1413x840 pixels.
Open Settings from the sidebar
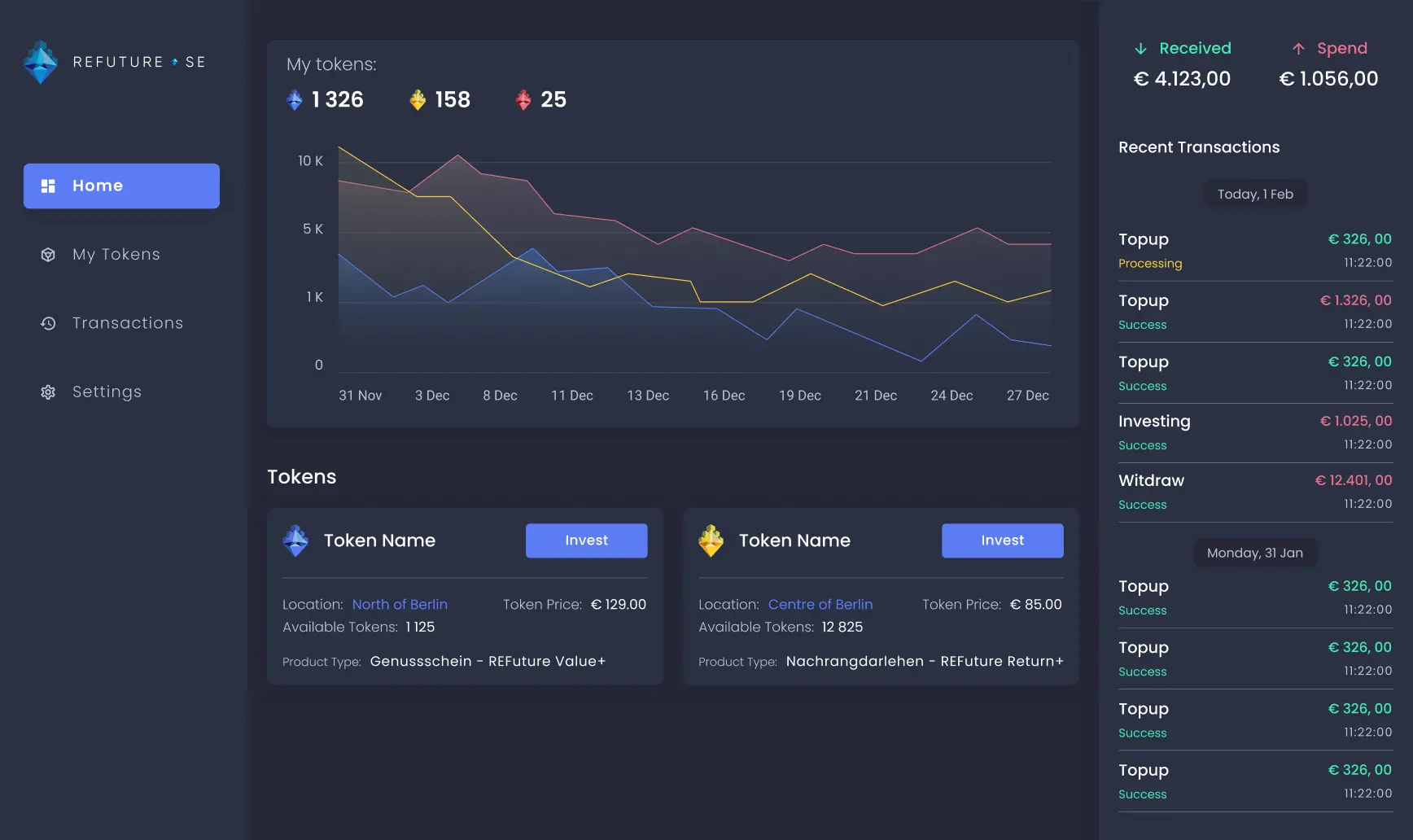[107, 392]
